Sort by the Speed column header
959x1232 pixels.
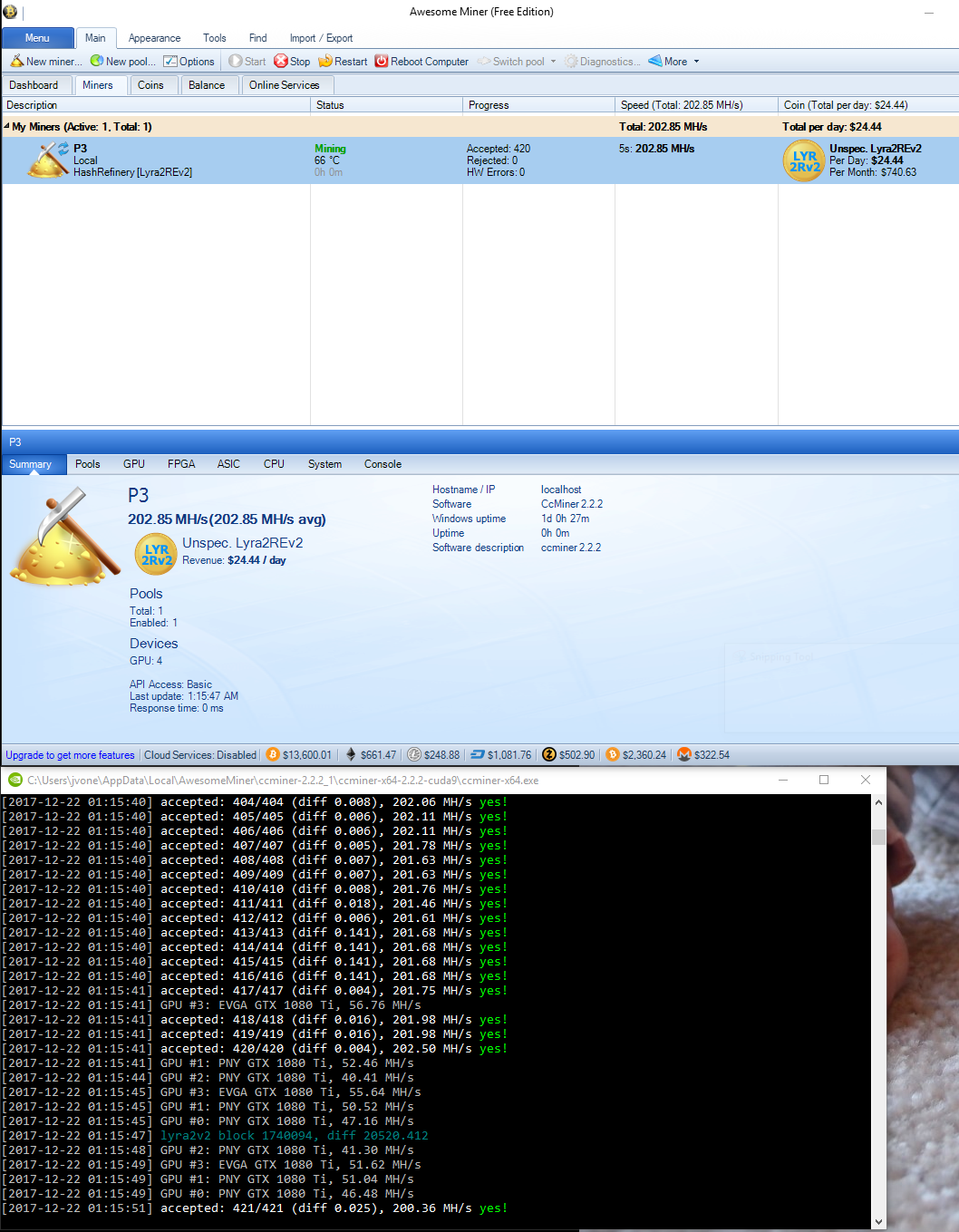click(696, 105)
